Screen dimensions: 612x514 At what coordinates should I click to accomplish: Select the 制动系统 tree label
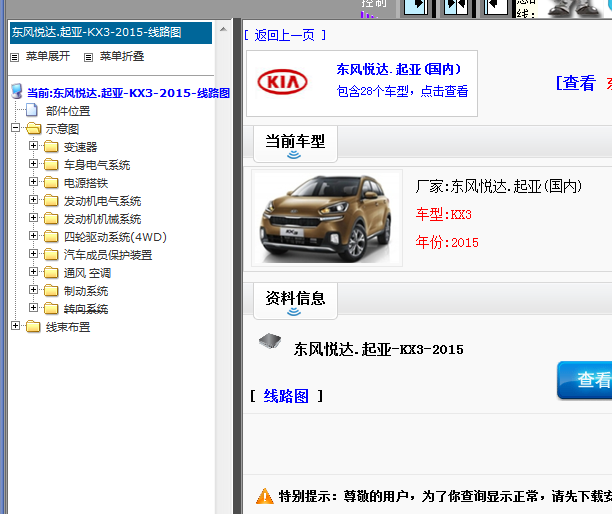86,291
